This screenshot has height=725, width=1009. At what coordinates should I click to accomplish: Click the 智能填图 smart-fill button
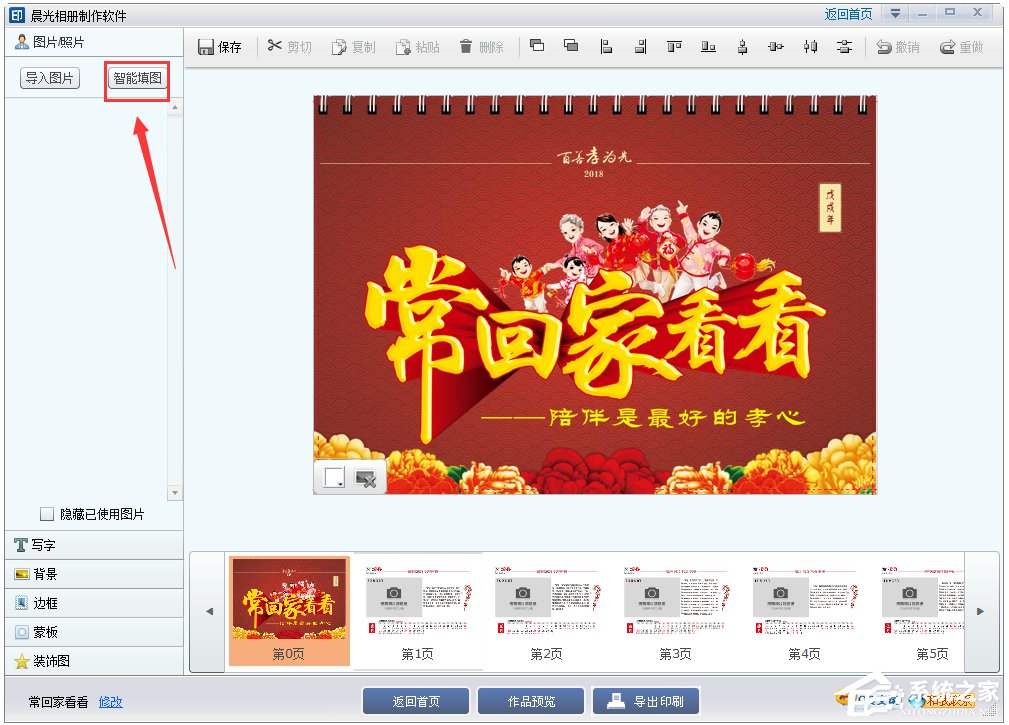click(x=136, y=77)
